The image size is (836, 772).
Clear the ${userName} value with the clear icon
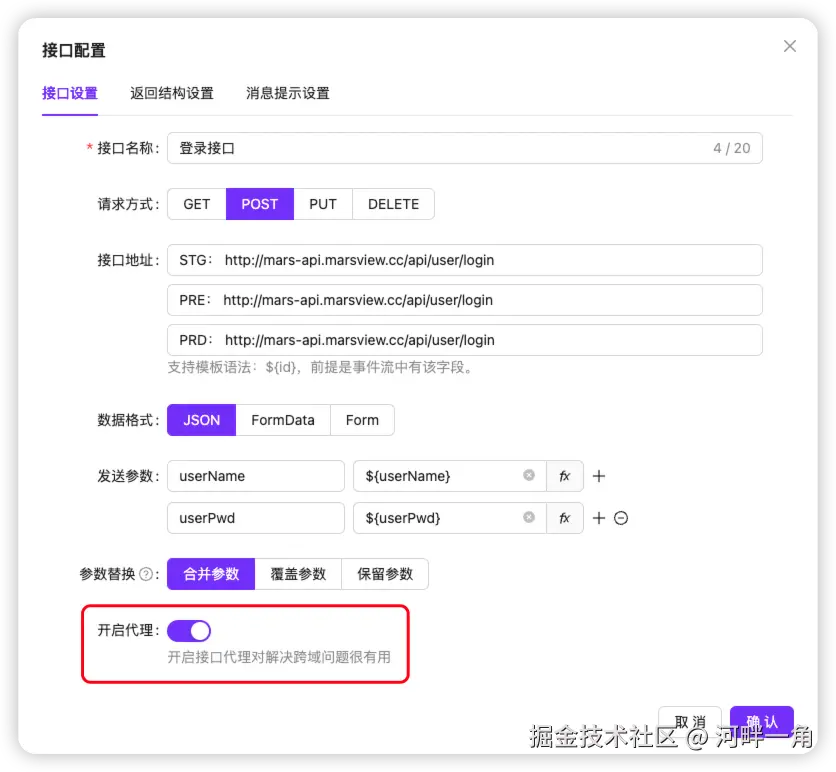529,475
